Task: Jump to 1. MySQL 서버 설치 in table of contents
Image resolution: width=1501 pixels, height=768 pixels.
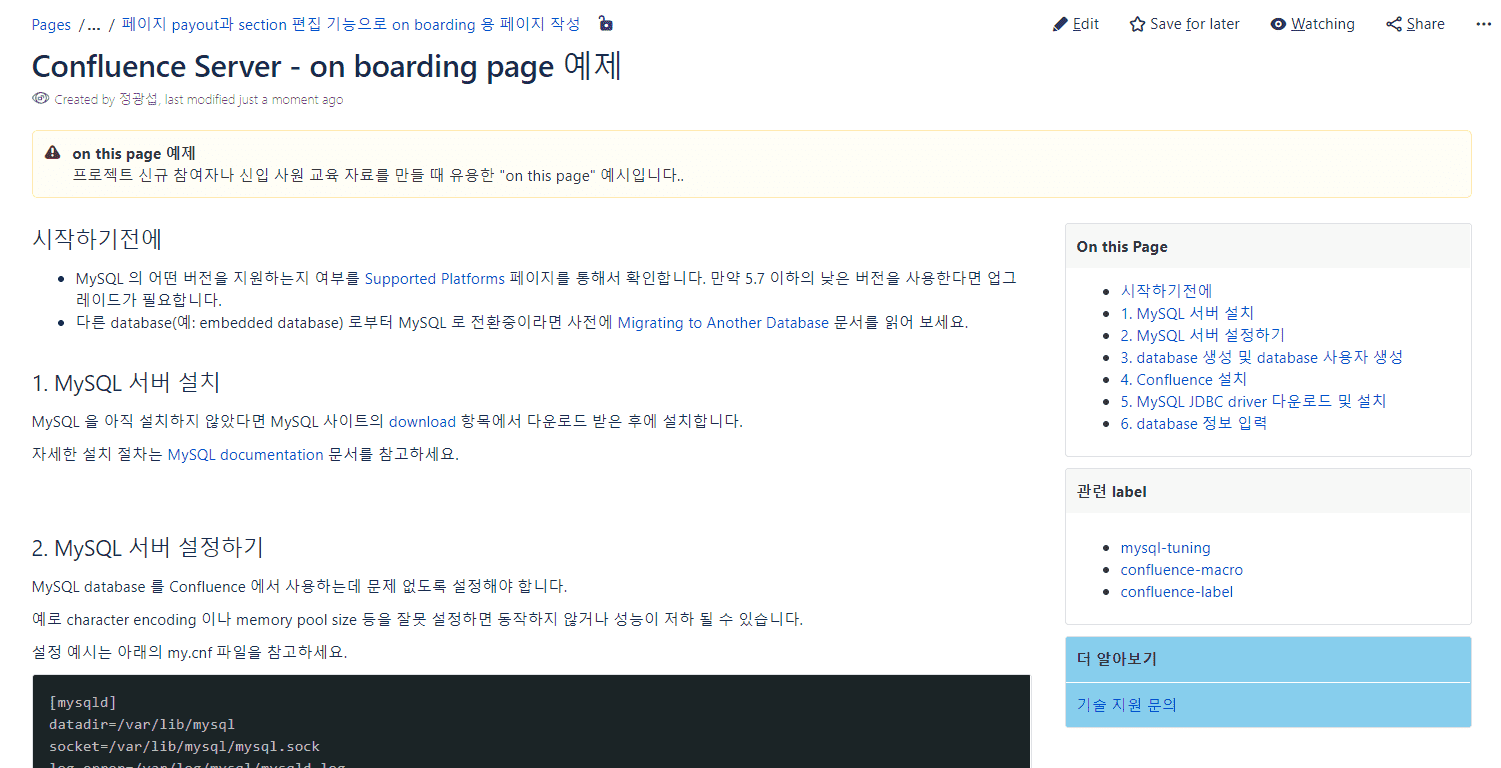Action: coord(1187,313)
